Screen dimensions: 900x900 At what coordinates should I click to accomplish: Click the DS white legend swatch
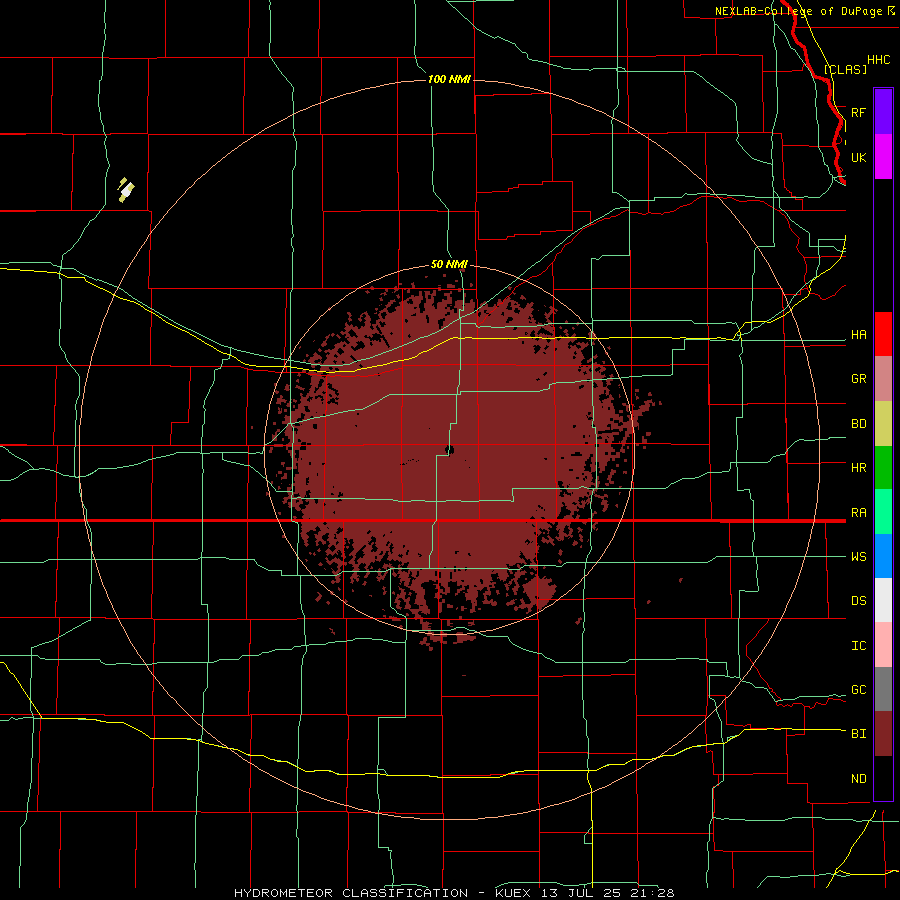[x=883, y=600]
